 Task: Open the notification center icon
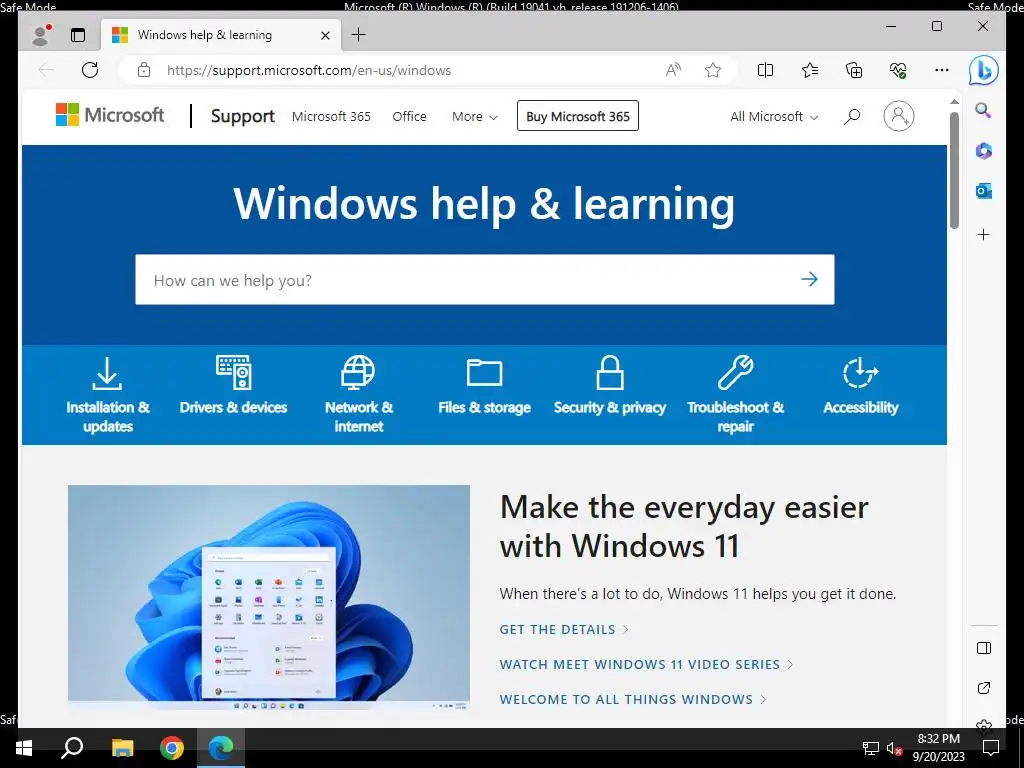pos(991,748)
